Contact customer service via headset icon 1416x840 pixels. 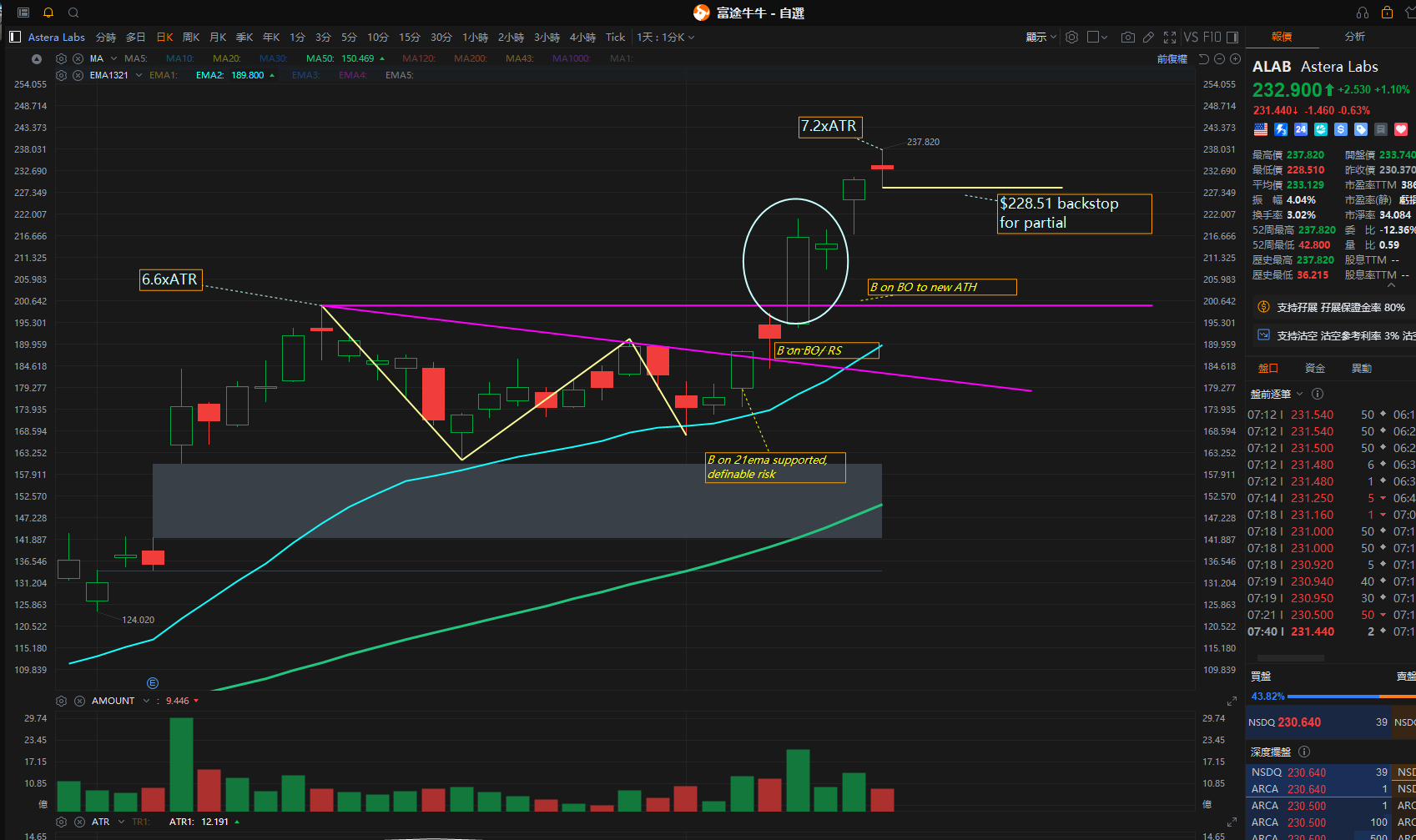[x=1363, y=13]
